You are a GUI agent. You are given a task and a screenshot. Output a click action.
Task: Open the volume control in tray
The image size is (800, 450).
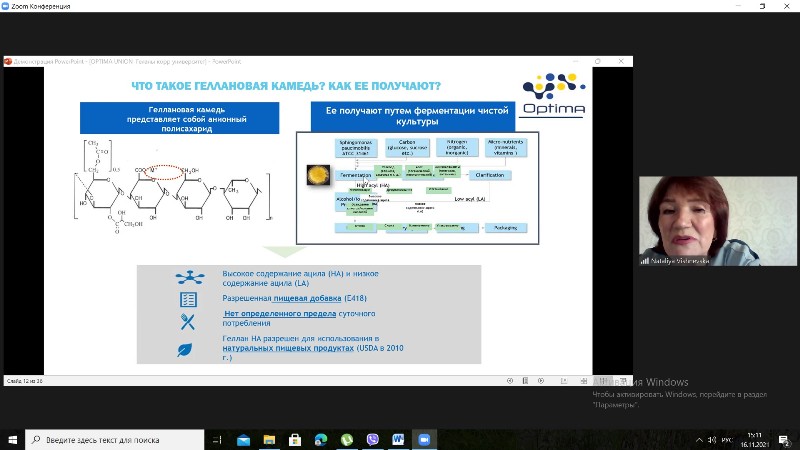[712, 440]
